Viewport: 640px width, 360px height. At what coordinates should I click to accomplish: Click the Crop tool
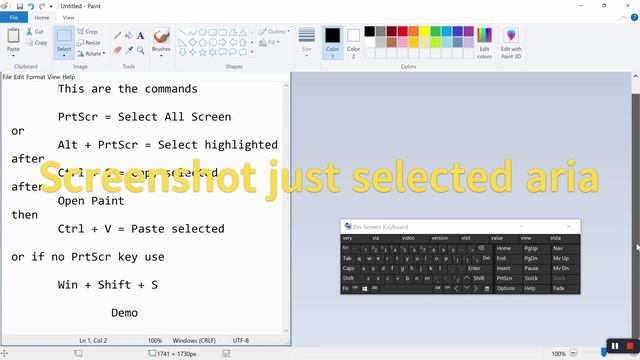click(87, 31)
